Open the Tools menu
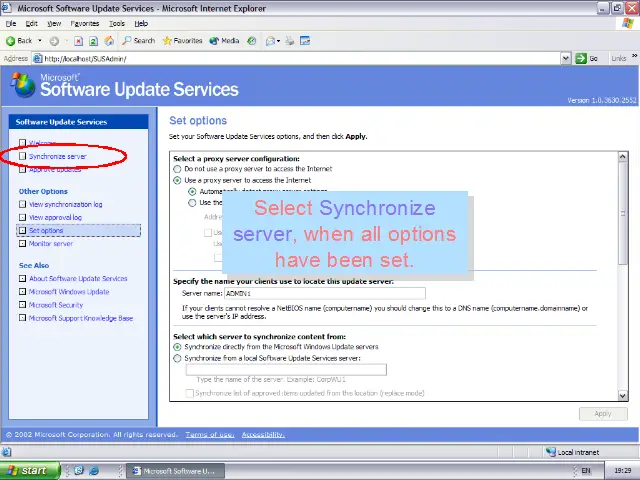 [x=117, y=24]
